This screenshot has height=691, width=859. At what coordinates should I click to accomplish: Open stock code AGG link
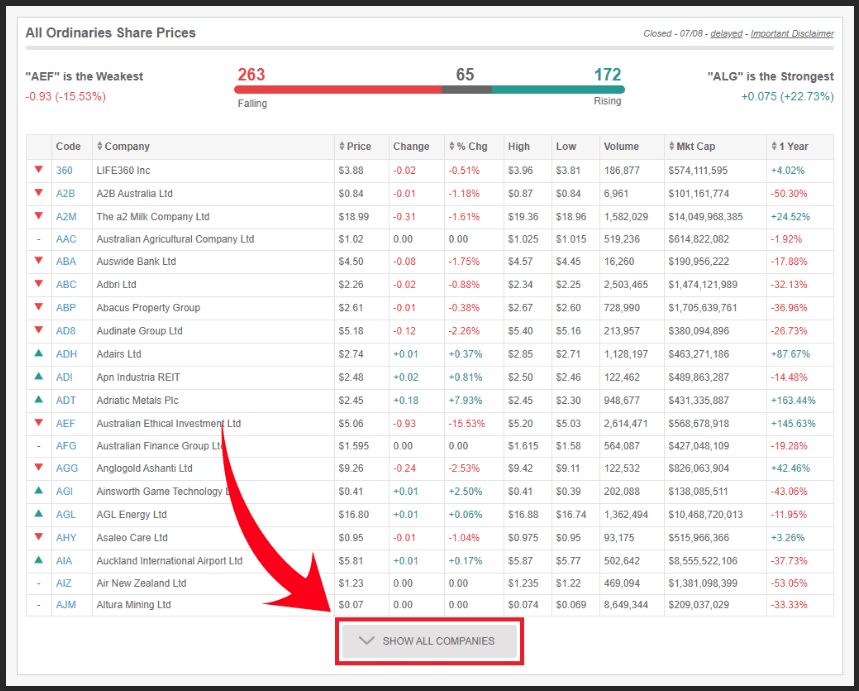pos(67,468)
